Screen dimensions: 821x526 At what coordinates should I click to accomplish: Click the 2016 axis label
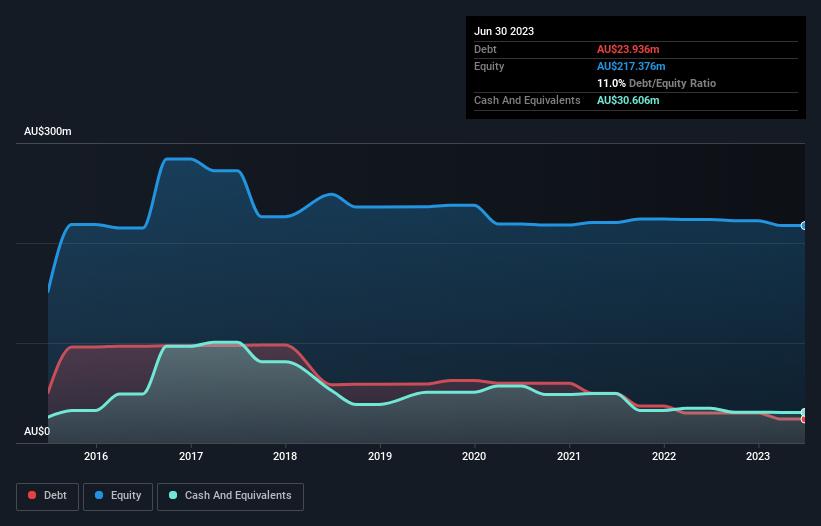pos(96,456)
